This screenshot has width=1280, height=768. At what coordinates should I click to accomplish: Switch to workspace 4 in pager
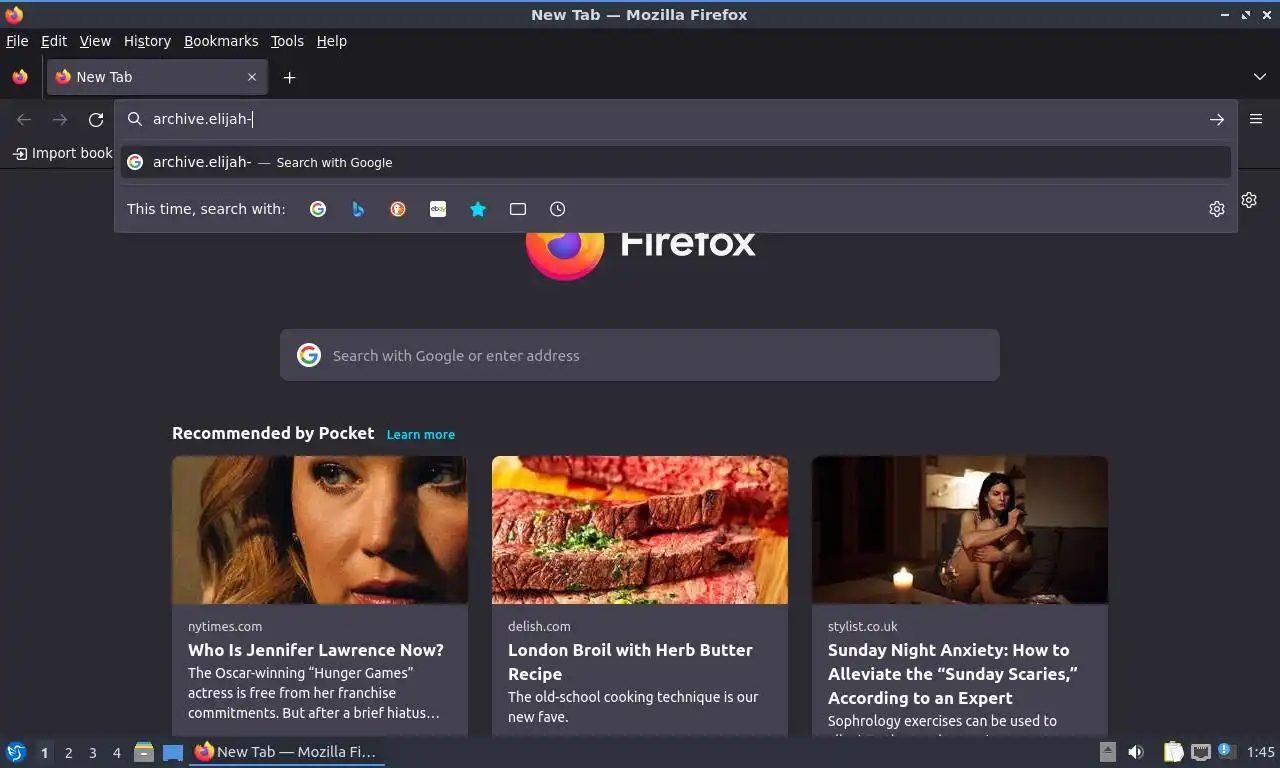[116, 753]
